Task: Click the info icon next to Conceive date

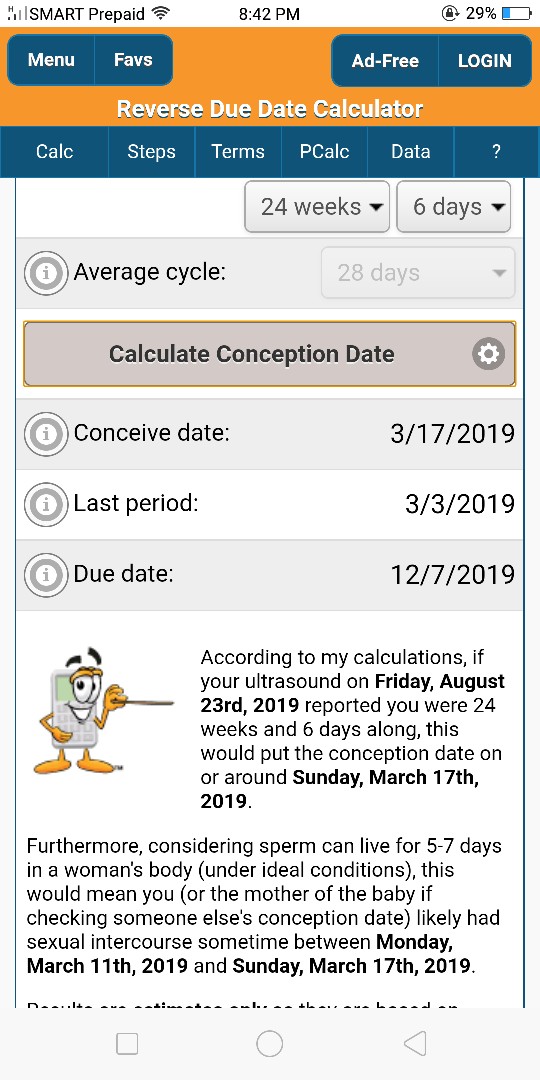Action: pyautogui.click(x=46, y=434)
